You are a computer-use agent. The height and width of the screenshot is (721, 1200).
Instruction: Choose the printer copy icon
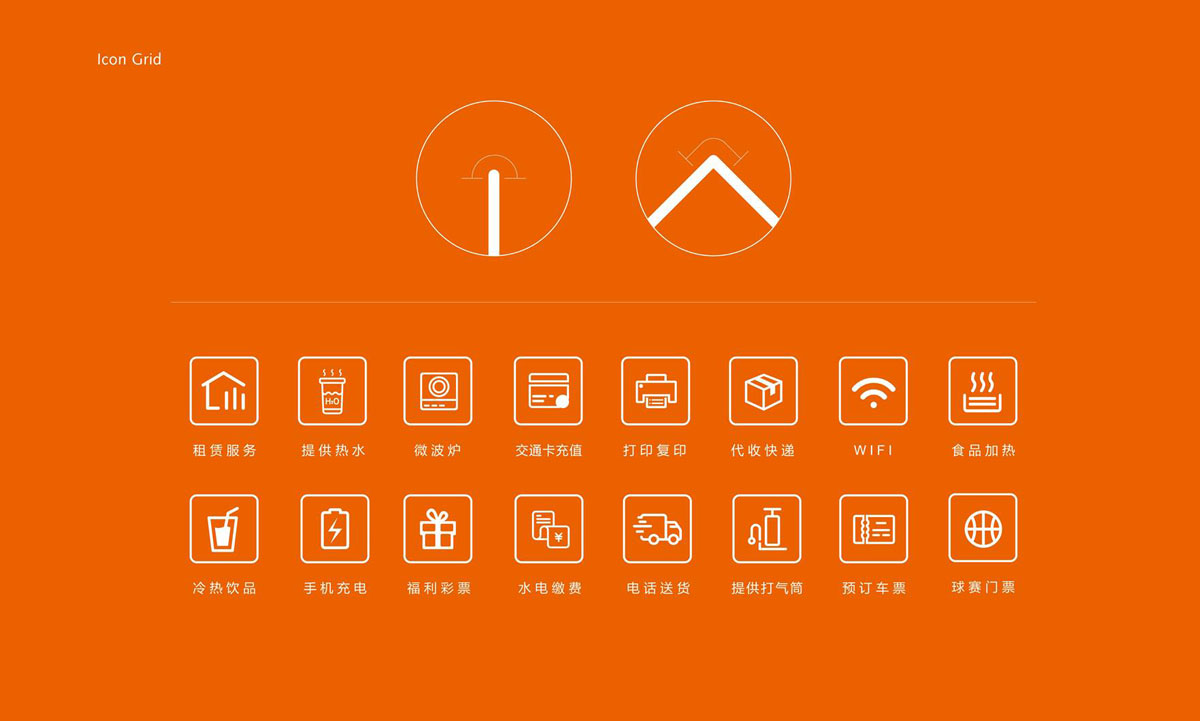coord(656,391)
